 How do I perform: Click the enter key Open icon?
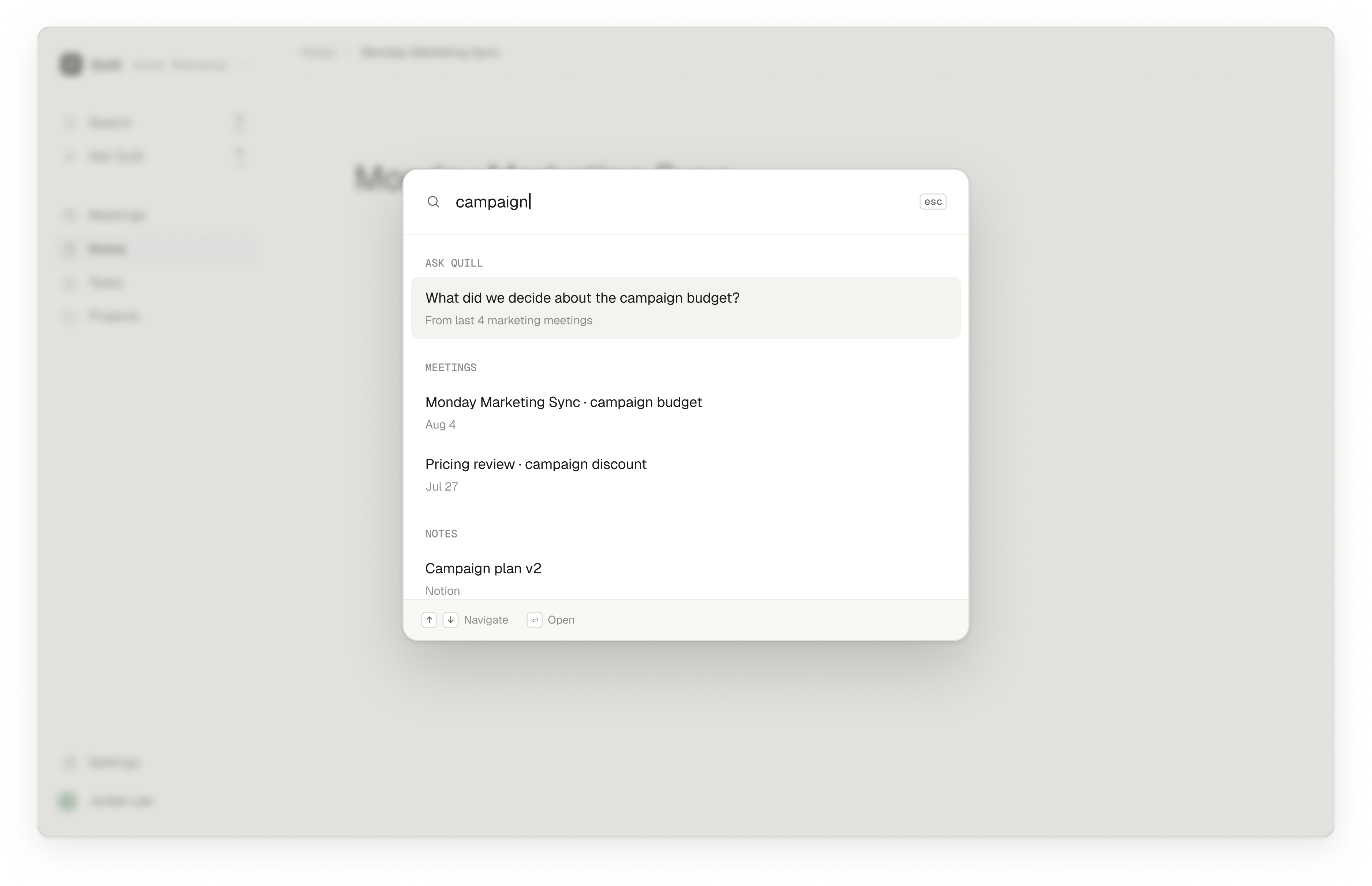[x=535, y=619]
